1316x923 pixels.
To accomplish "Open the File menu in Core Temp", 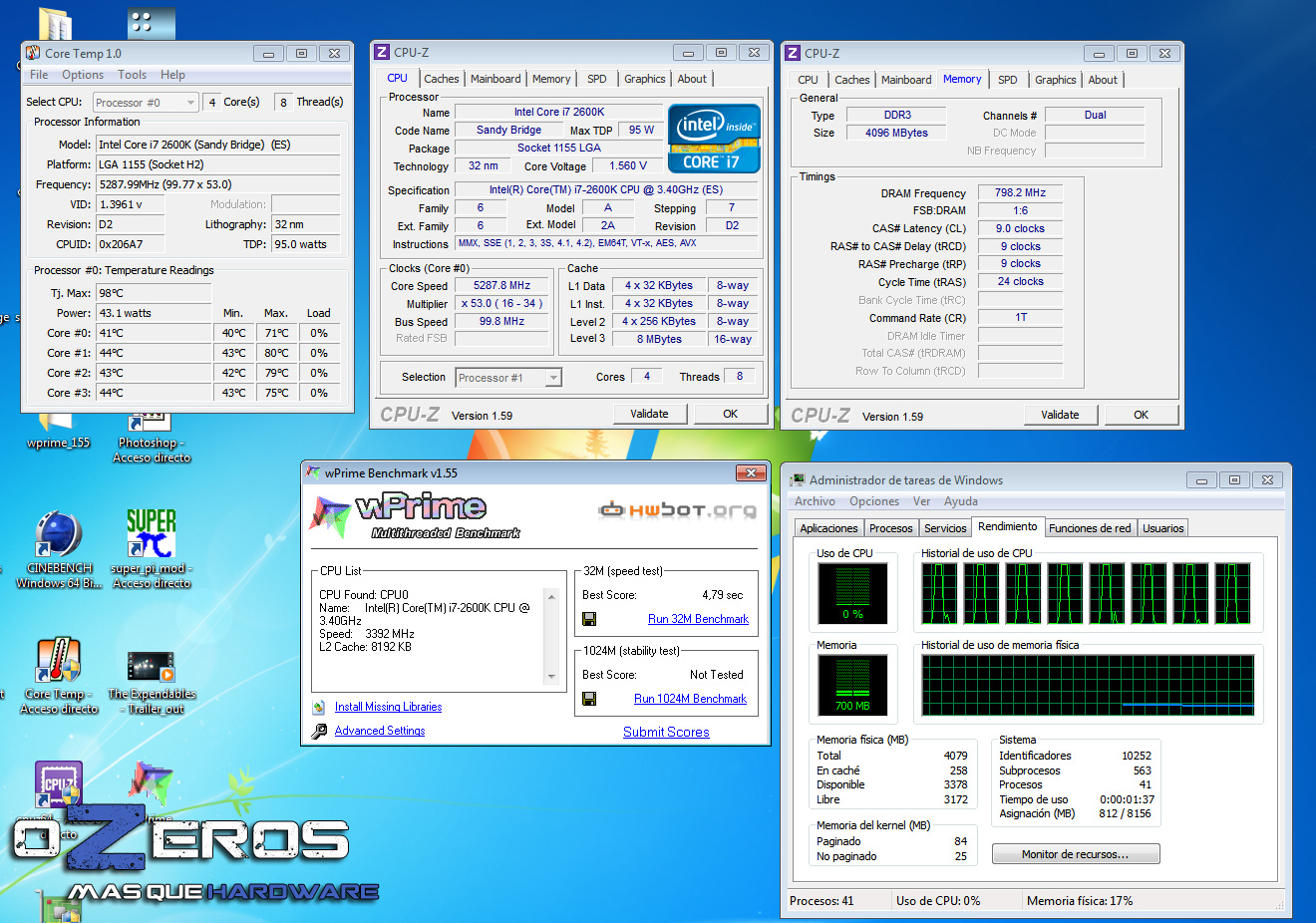I will click(x=39, y=75).
